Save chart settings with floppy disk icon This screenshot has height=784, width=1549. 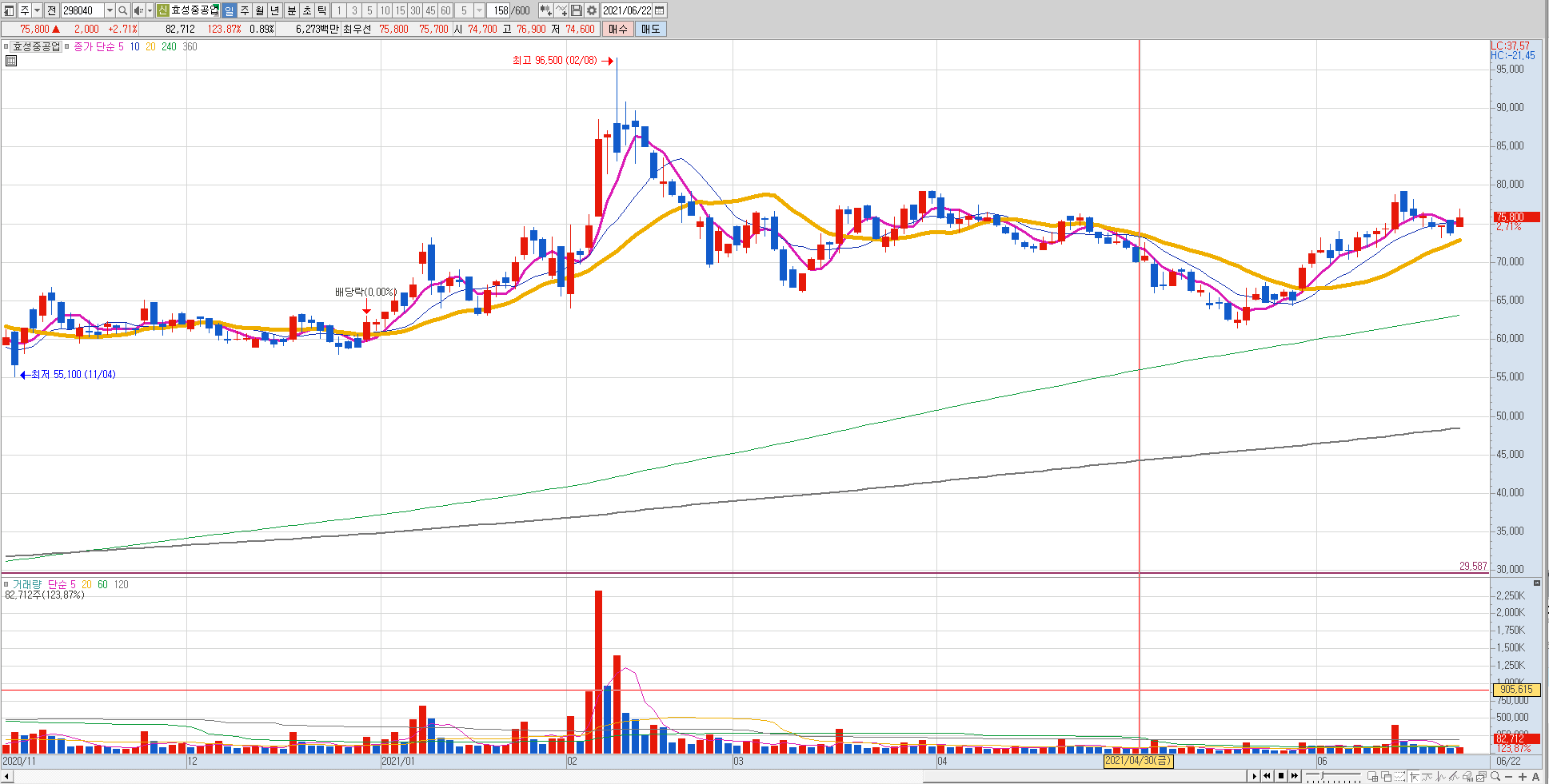(577, 10)
